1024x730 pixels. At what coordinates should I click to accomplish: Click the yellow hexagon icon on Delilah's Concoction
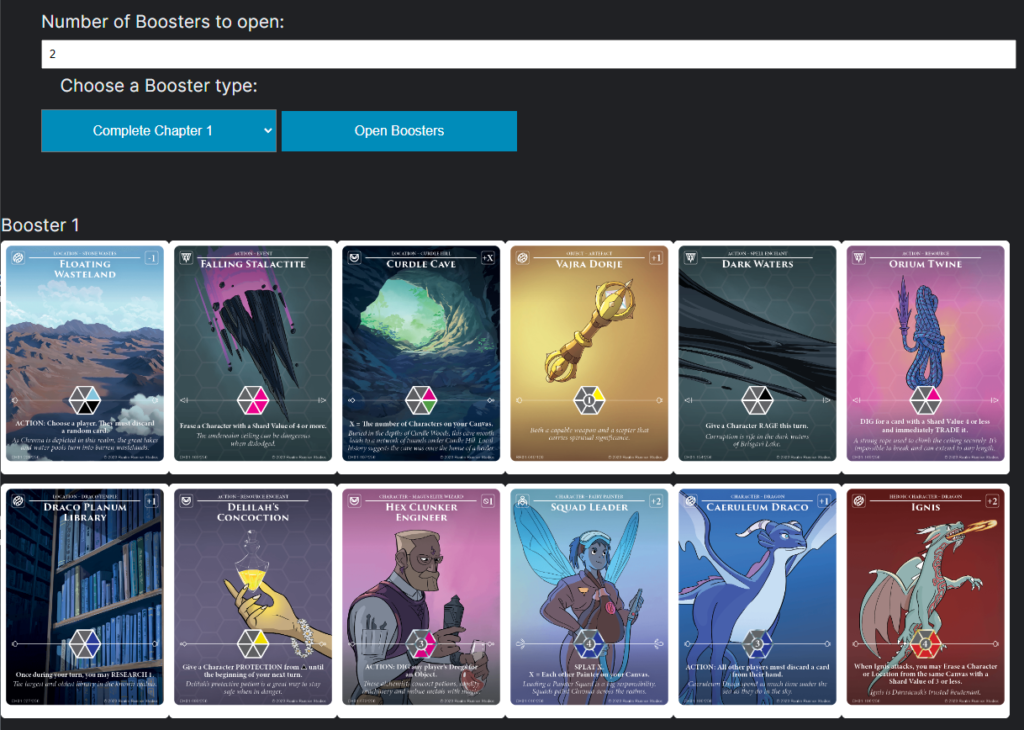click(x=253, y=644)
